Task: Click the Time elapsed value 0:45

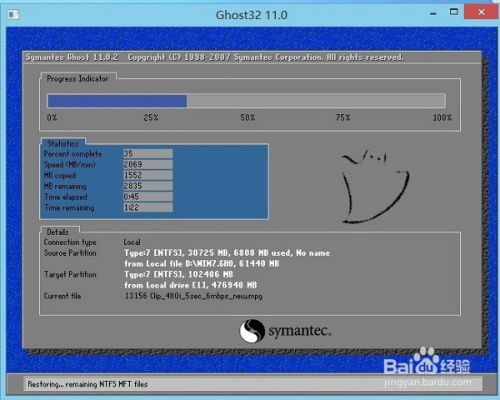Action: pos(148,197)
